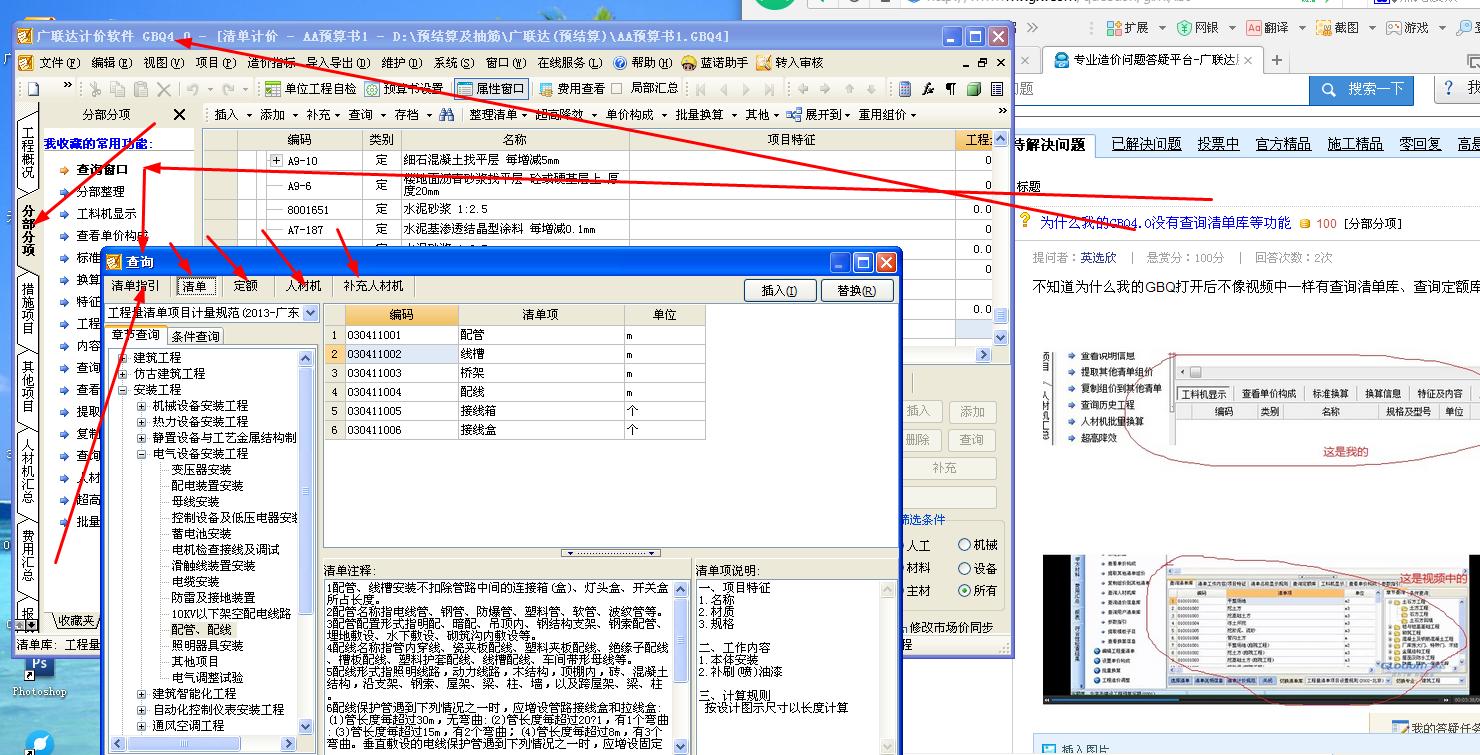Click the 蓝诺助手 helmet icon
Viewport: 1480px width, 755px height.
[689, 63]
